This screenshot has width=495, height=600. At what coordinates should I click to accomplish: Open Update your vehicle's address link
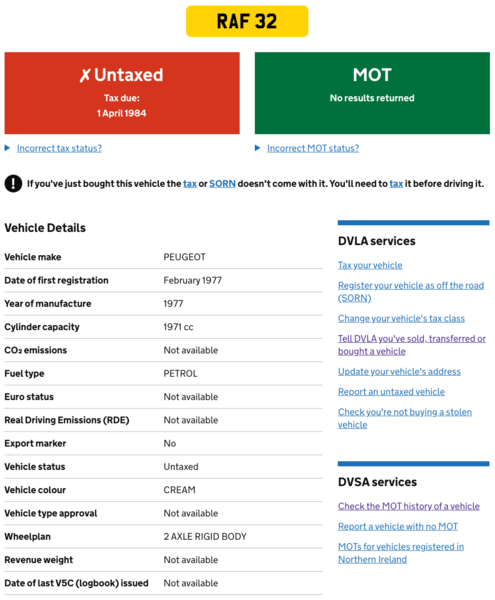click(x=399, y=372)
